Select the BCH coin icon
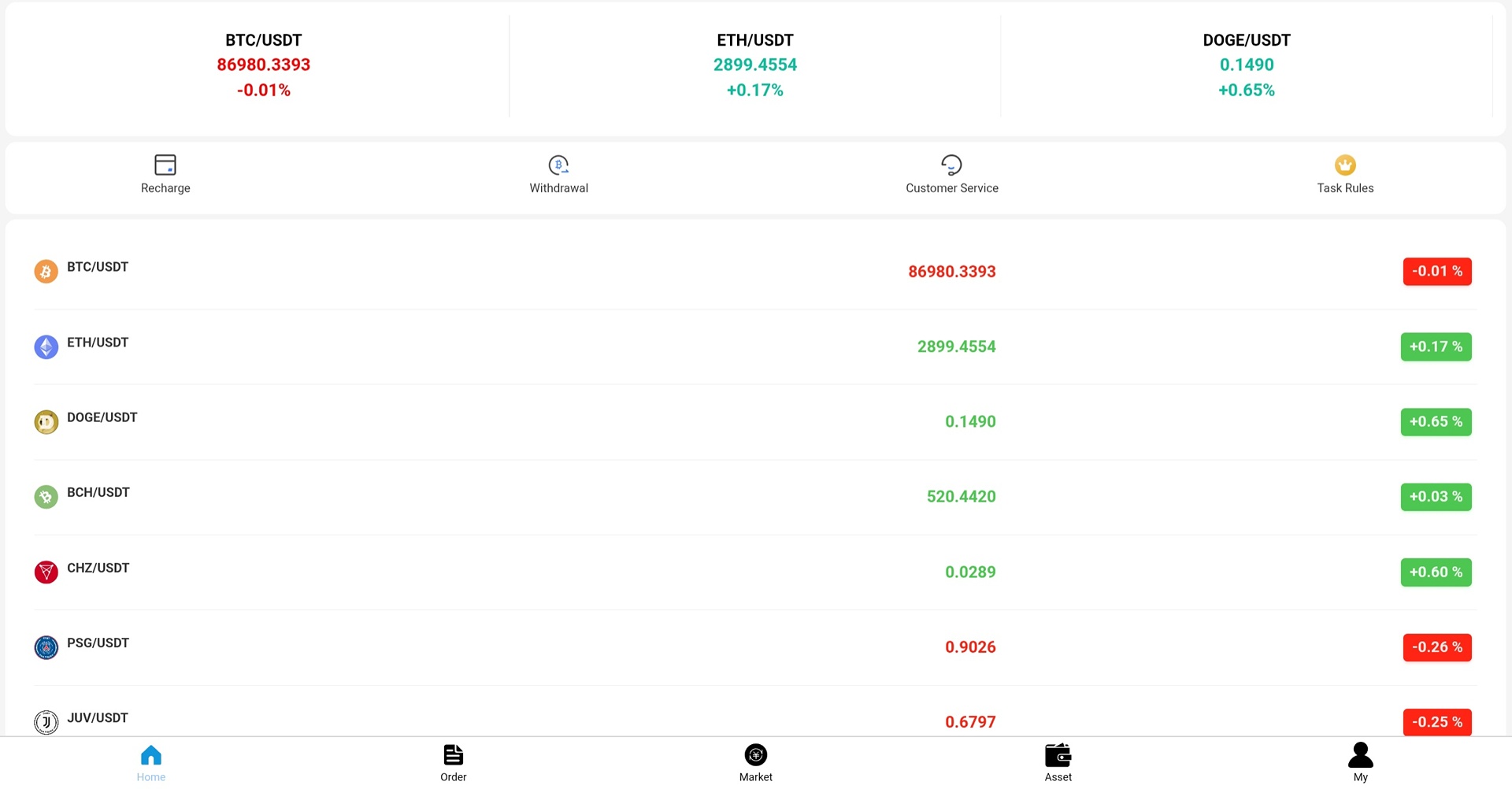This screenshot has width=1512, height=789. tap(46, 497)
